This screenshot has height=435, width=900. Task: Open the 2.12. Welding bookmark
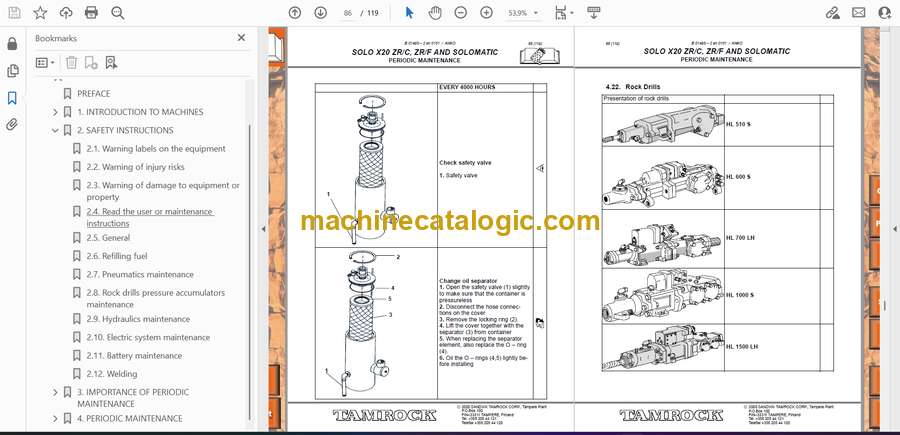tap(112, 374)
